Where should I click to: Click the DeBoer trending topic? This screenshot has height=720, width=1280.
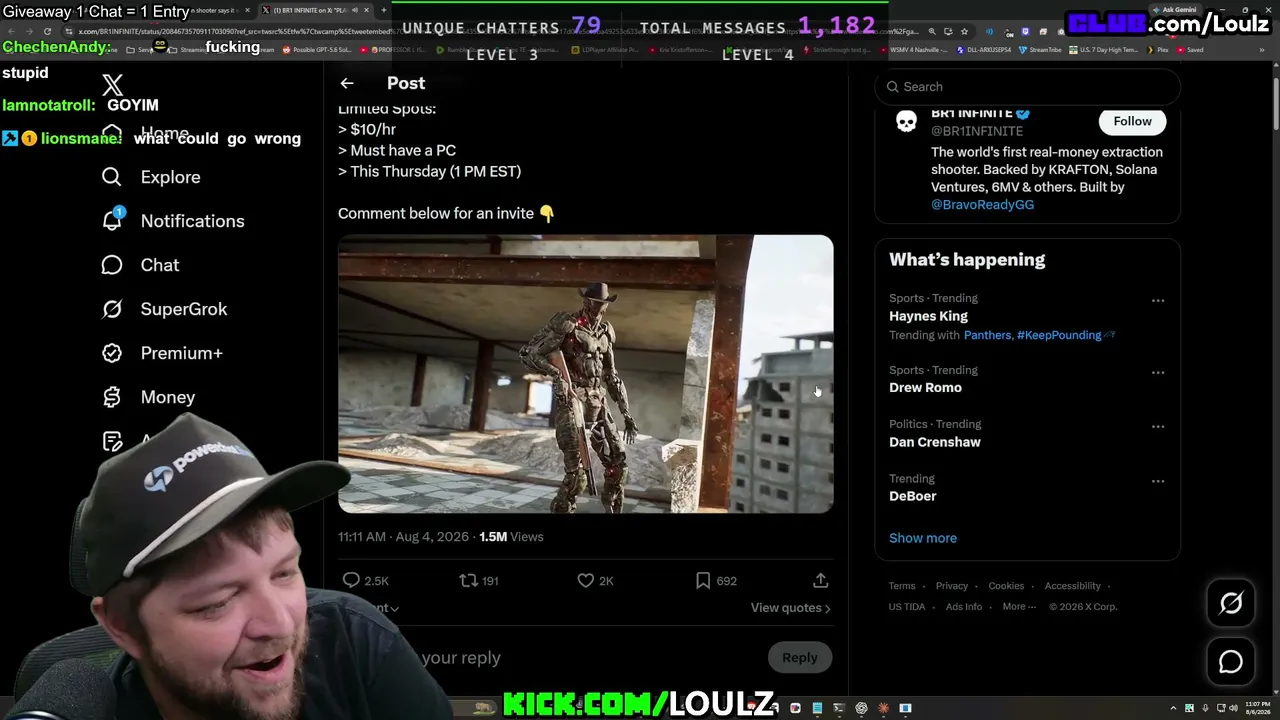[x=913, y=496]
